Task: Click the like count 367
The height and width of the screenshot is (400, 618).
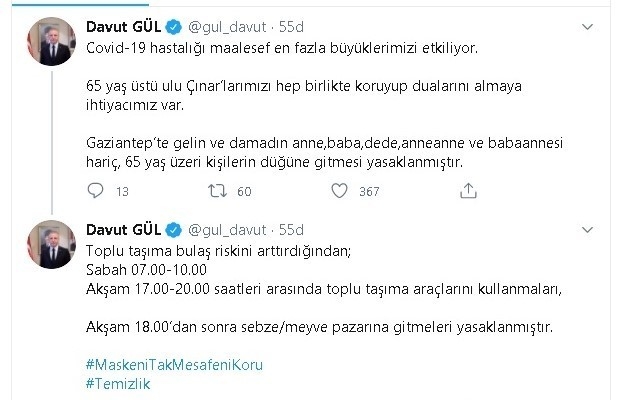Action: (369, 191)
